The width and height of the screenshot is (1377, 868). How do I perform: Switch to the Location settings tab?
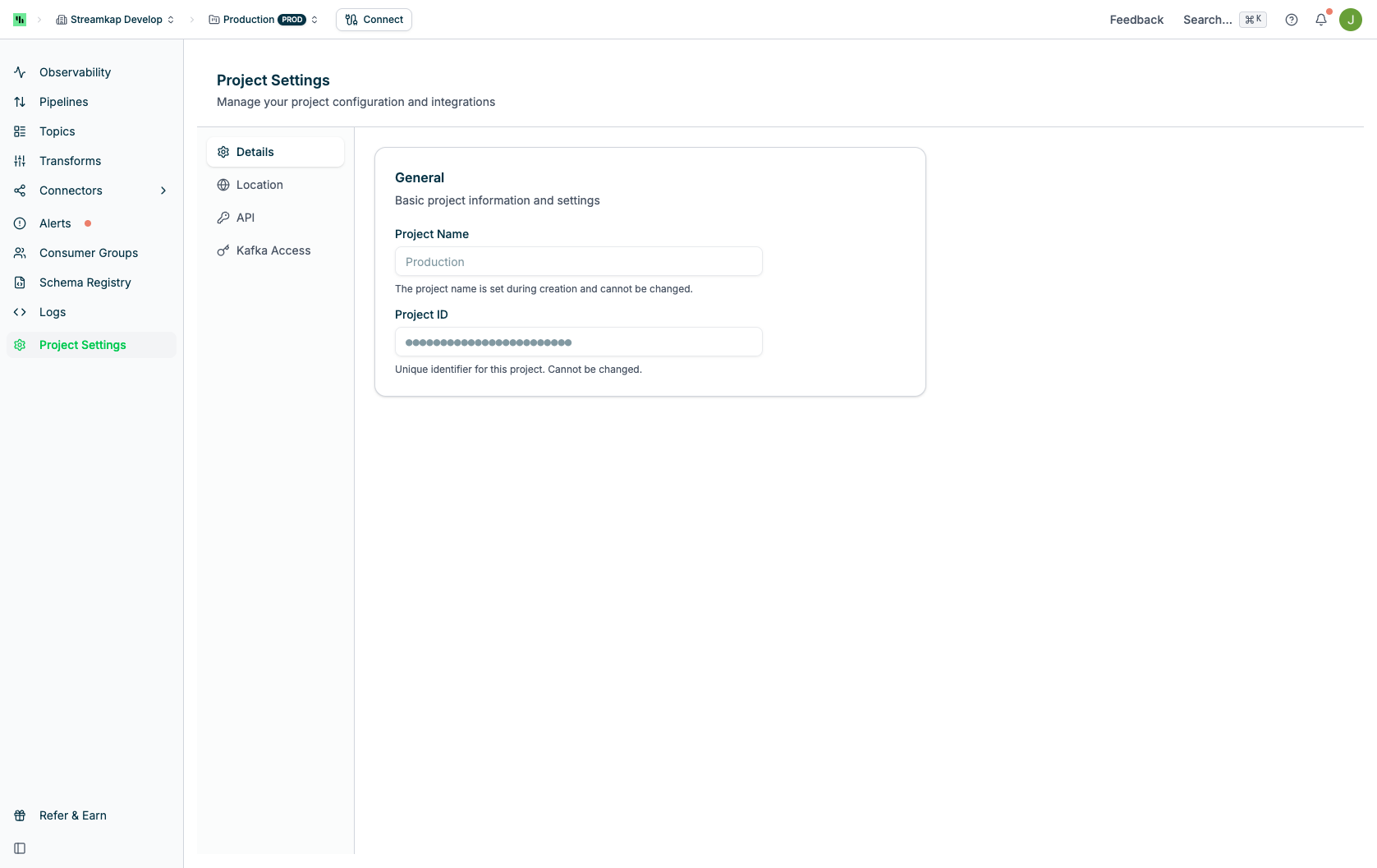pyautogui.click(x=260, y=184)
